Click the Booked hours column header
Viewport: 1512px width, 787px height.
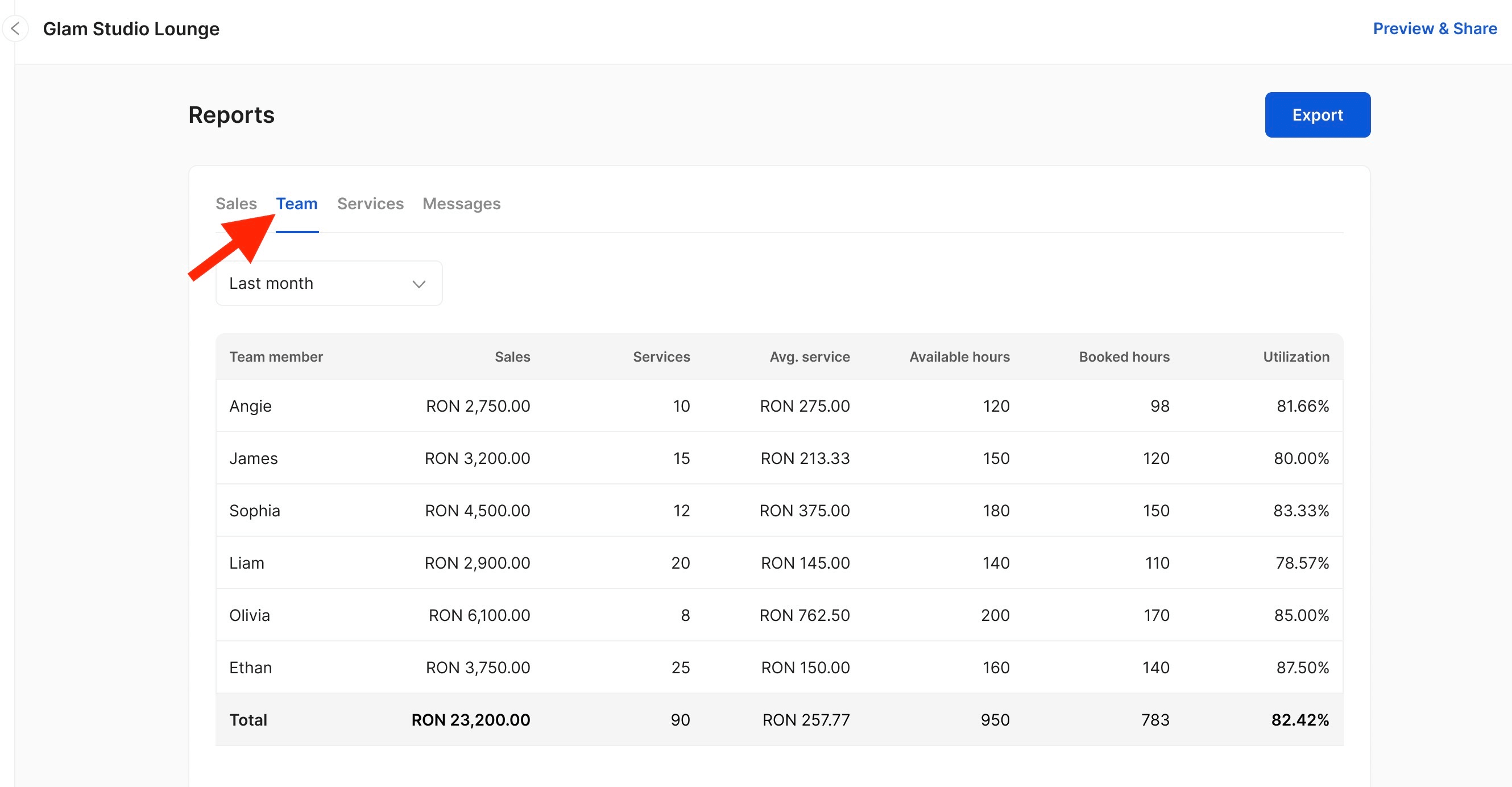click(x=1124, y=357)
